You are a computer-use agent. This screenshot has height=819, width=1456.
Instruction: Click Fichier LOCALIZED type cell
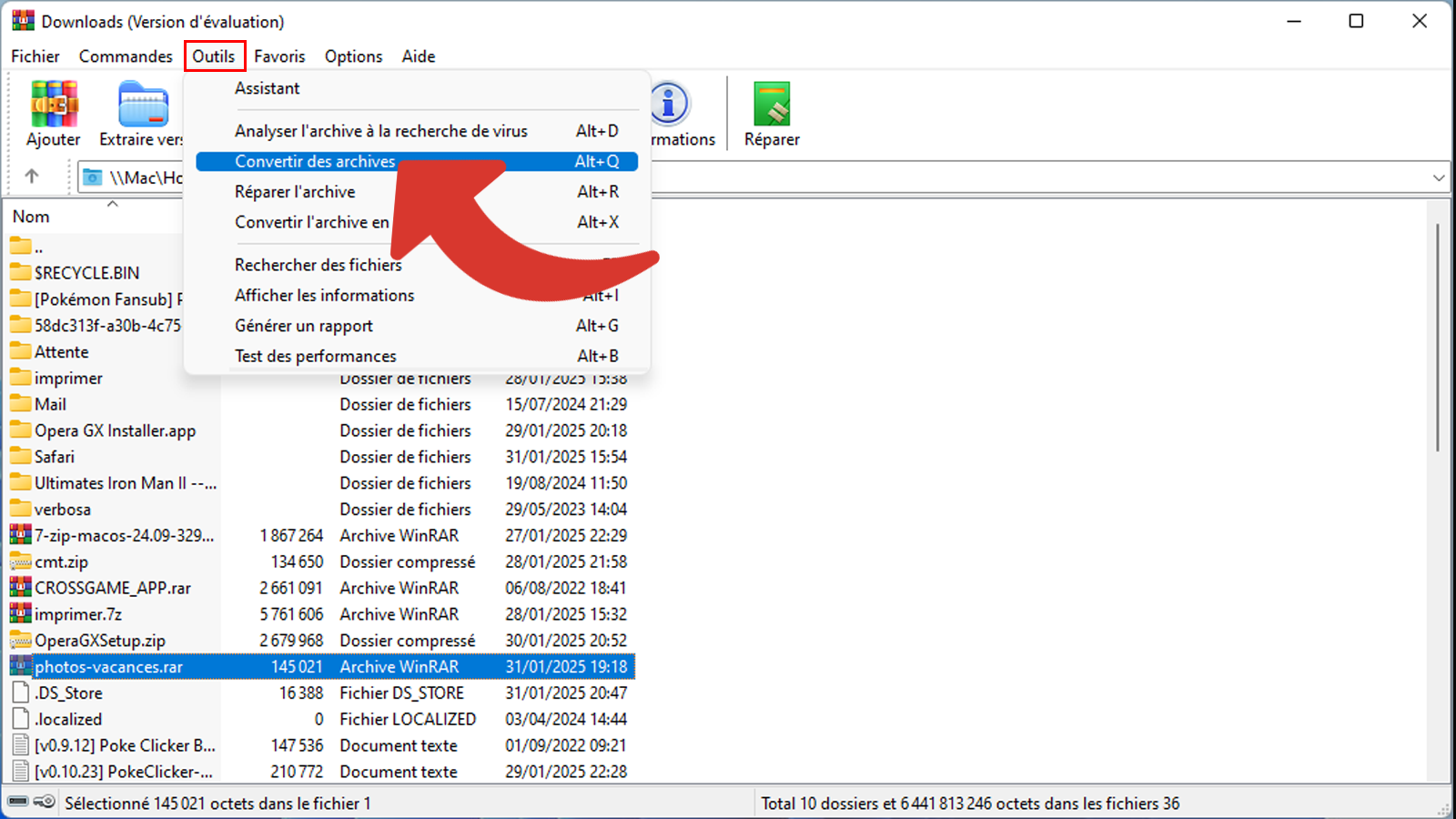click(408, 719)
